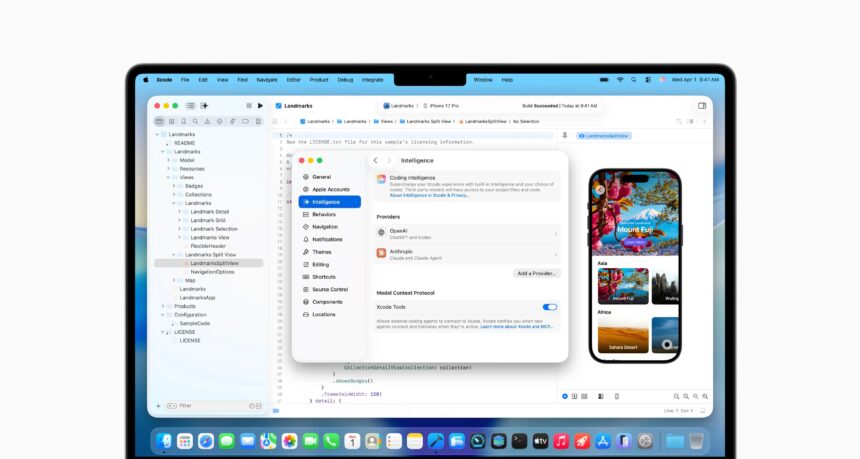Image resolution: width=860 pixels, height=459 pixels.
Task: Select Source Control in settings sidebar
Action: point(330,289)
